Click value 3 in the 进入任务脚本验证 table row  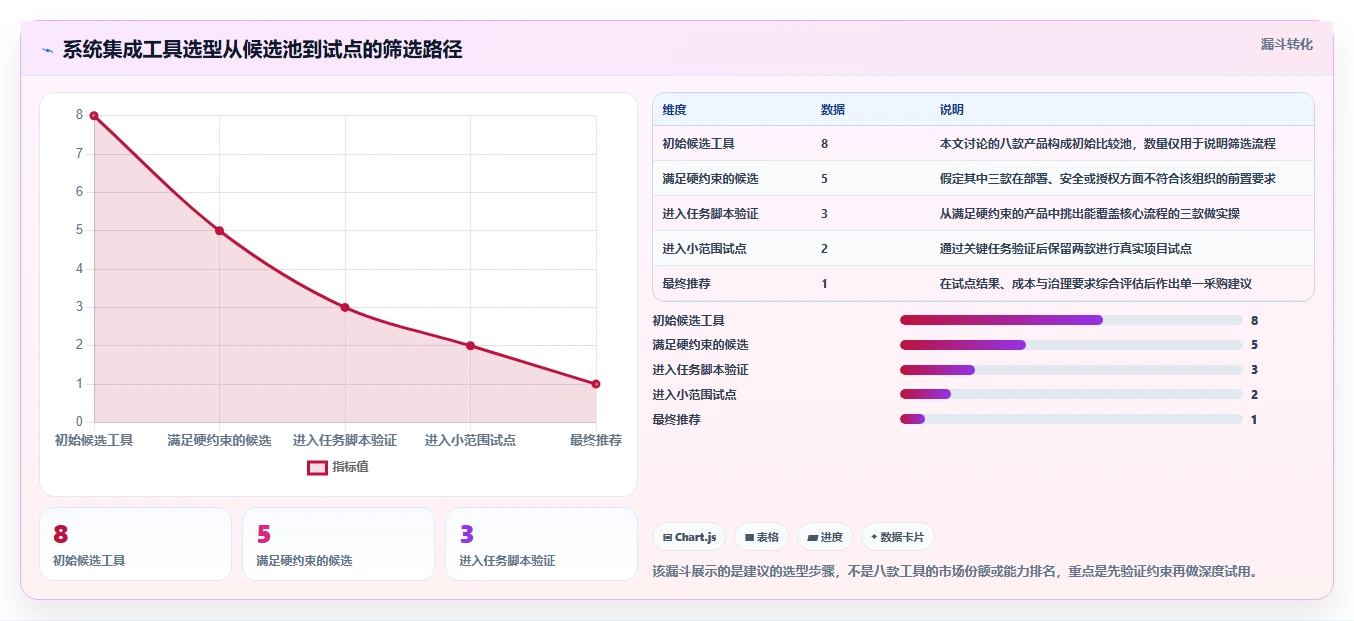tap(824, 214)
